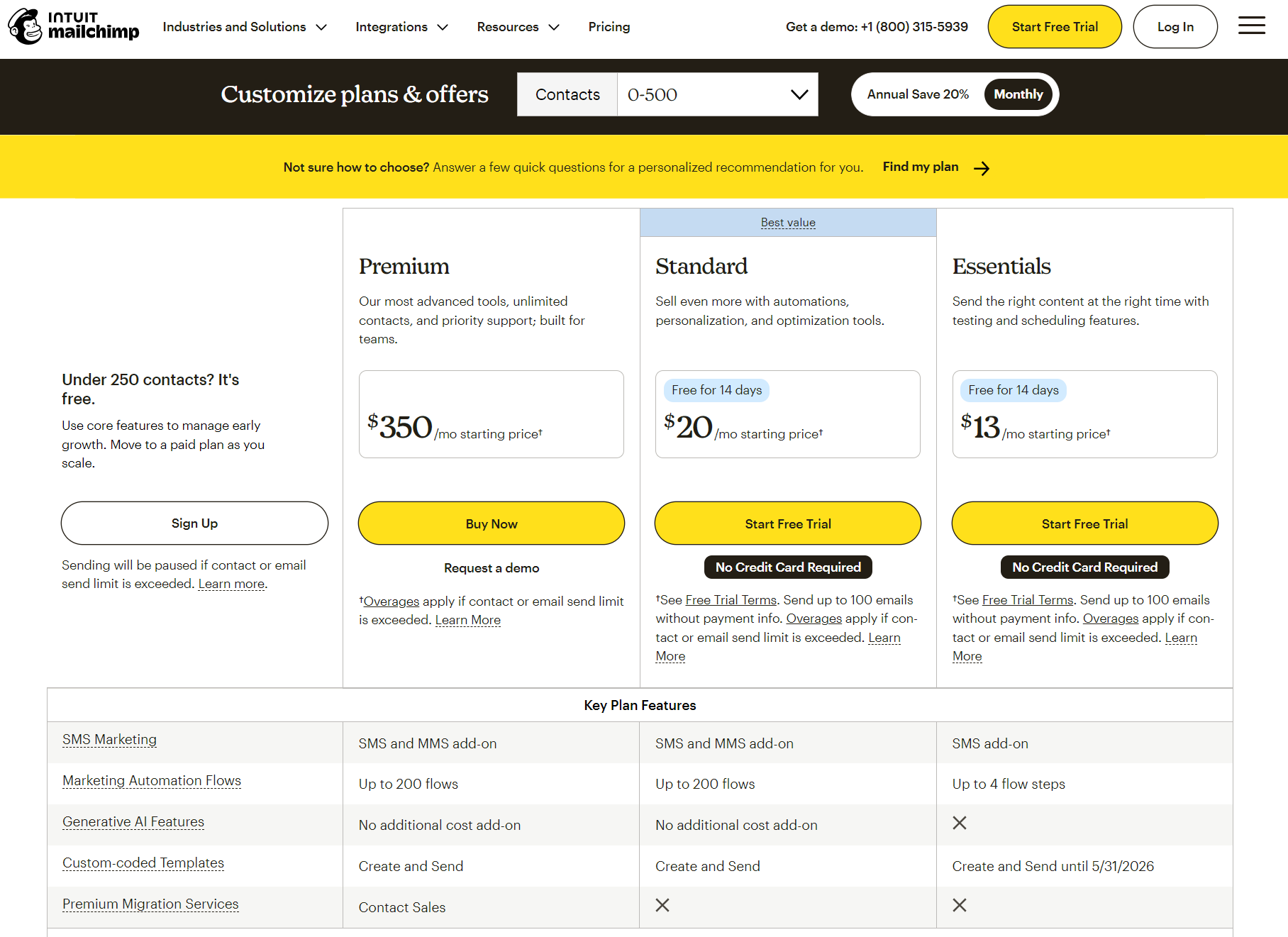Screen dimensions: 1288x937
Task: Click the Best value label
Action: click(788, 223)
